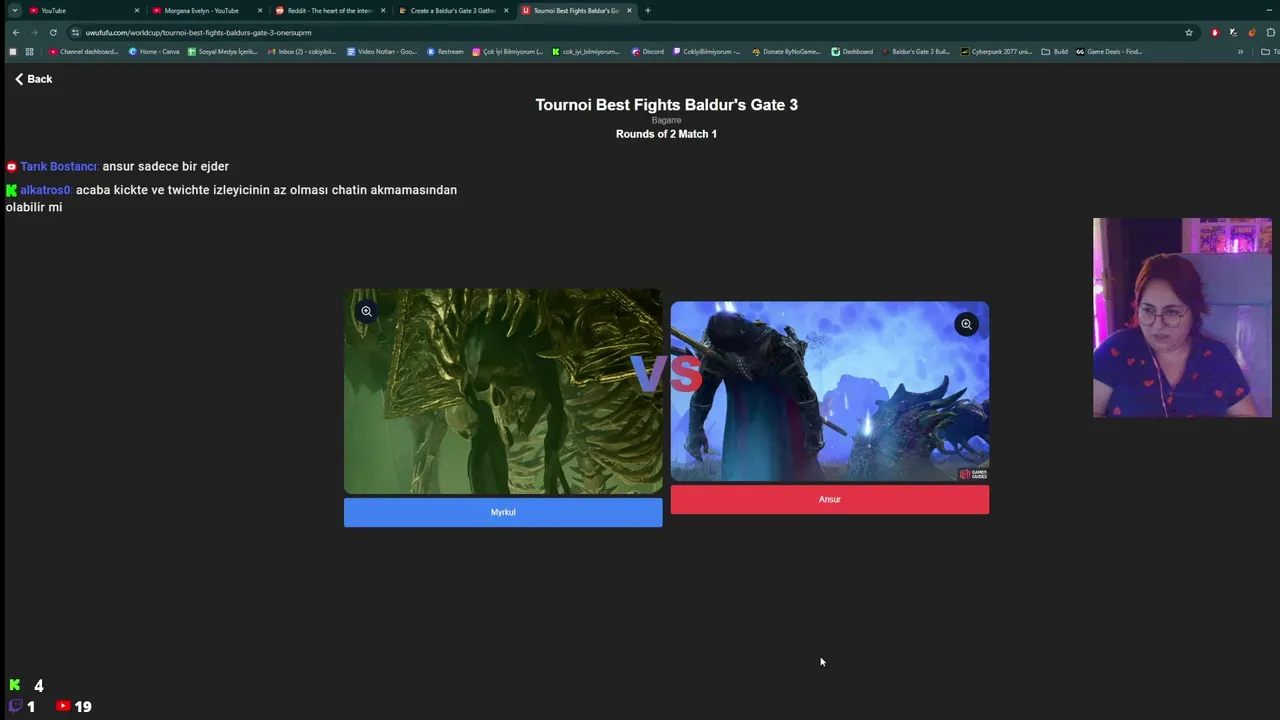
Task: Open Sosyal Medya İçerik bookmark
Action: click(222, 52)
